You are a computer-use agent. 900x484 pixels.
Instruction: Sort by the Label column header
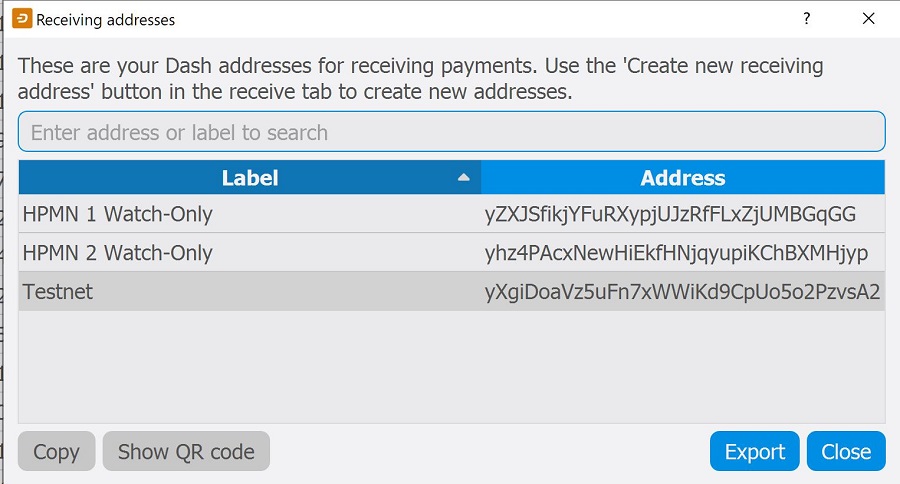click(250, 177)
